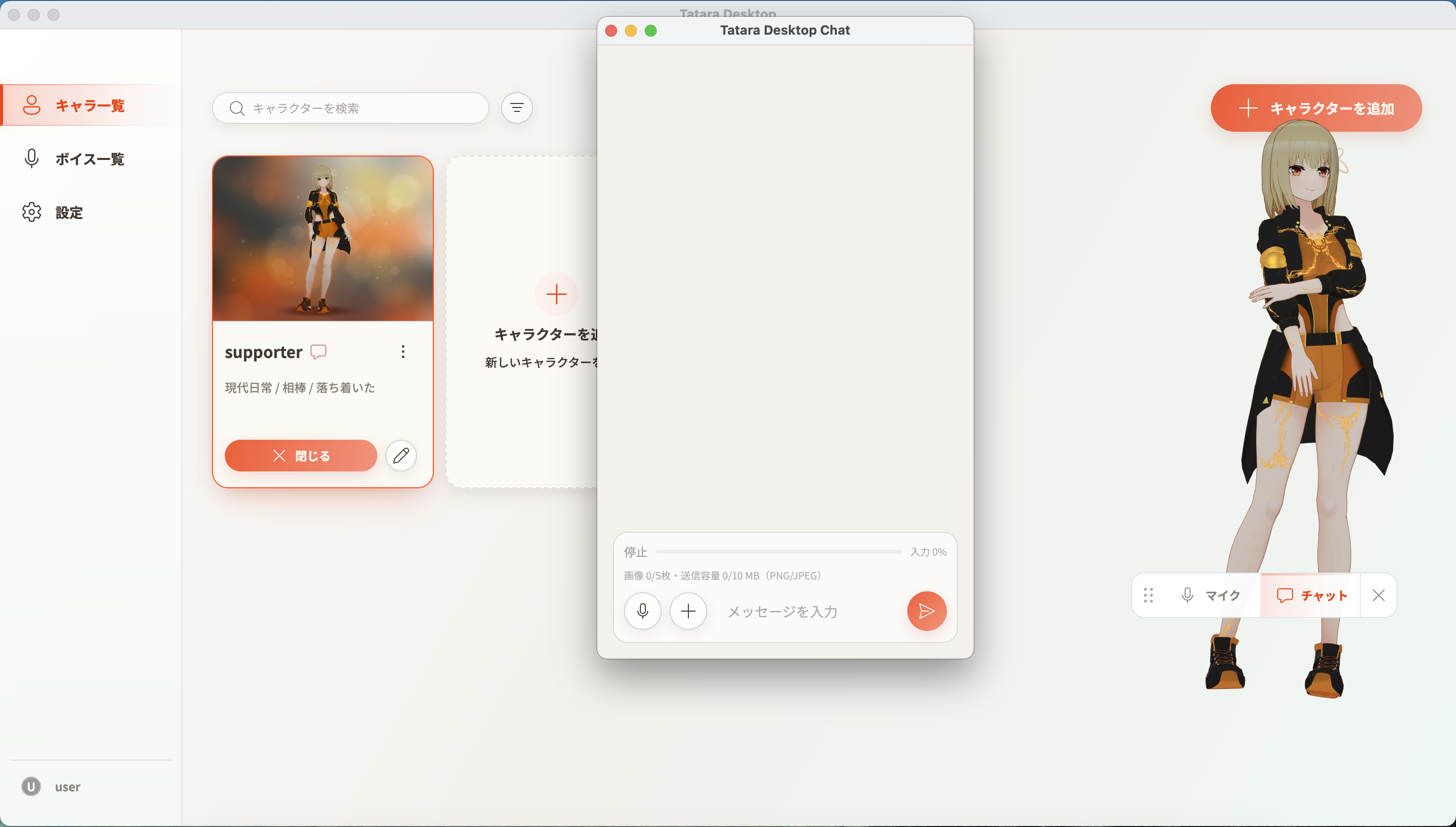Click the search magnifier icon
Image resolution: width=1456 pixels, height=827 pixels.
[237, 108]
